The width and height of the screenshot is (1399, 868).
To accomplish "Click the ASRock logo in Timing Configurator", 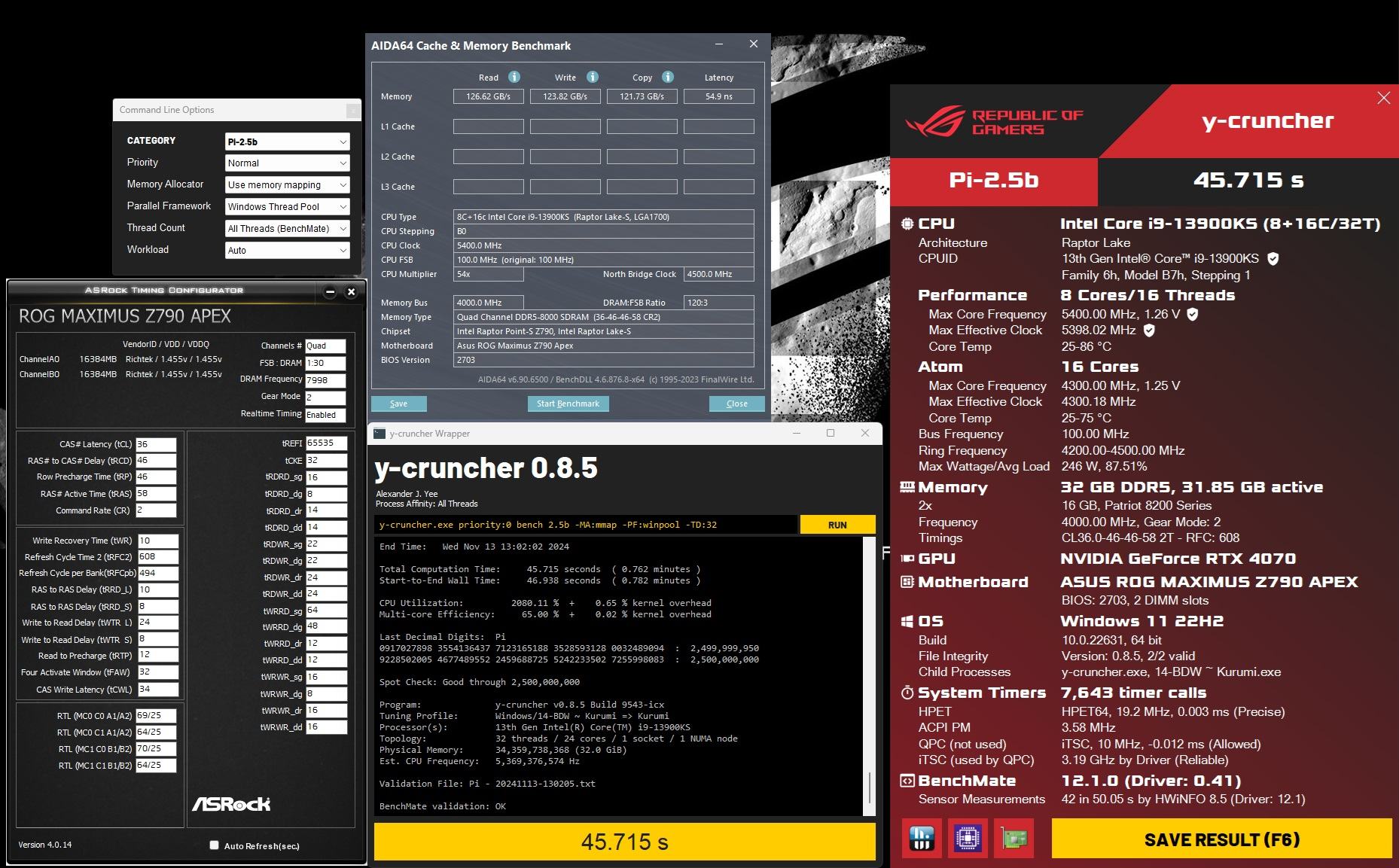I will [230, 804].
